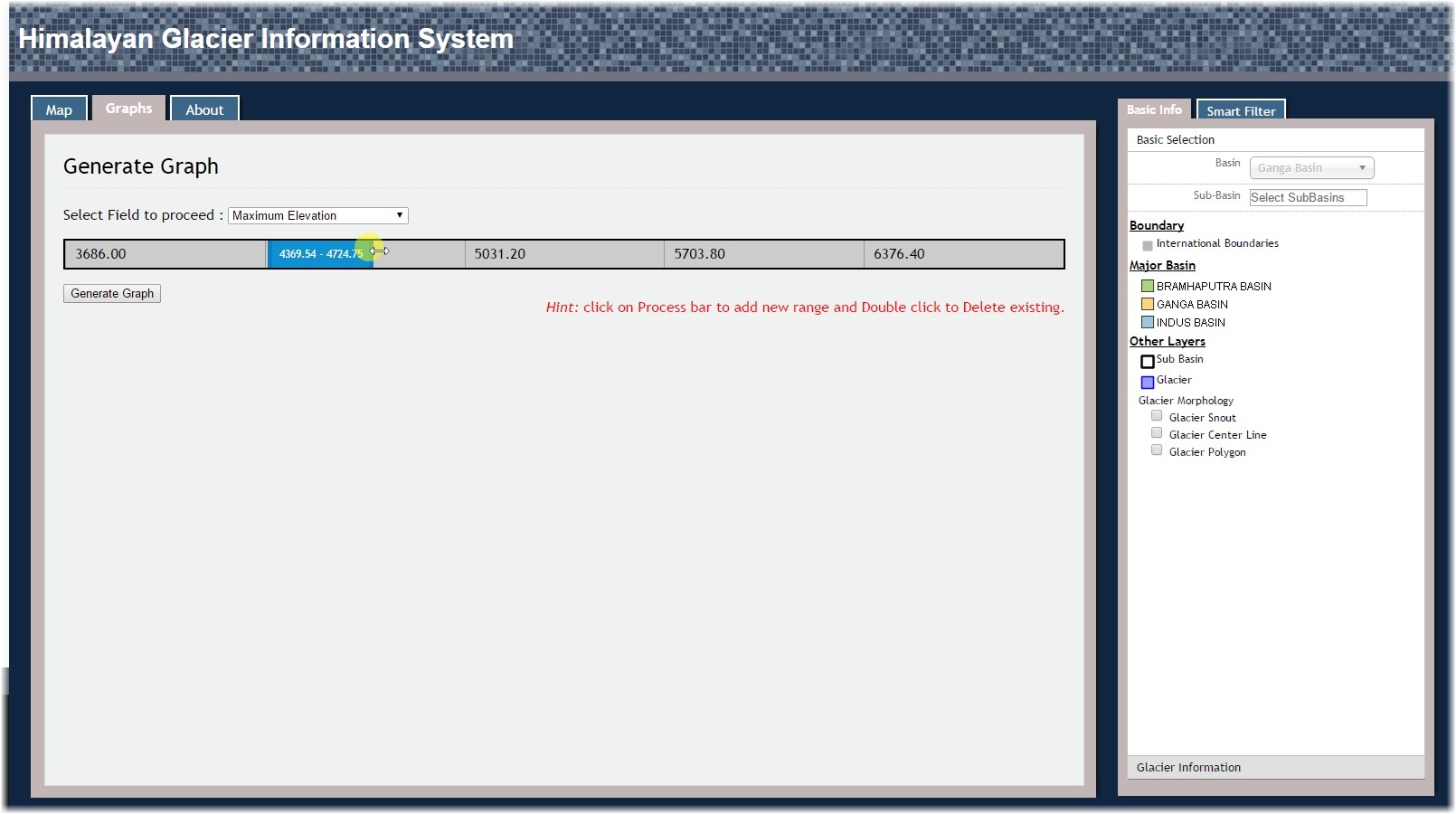Click the Himalayan Glacier Information System title
Screen dimensions: 1456x814
[266, 39]
